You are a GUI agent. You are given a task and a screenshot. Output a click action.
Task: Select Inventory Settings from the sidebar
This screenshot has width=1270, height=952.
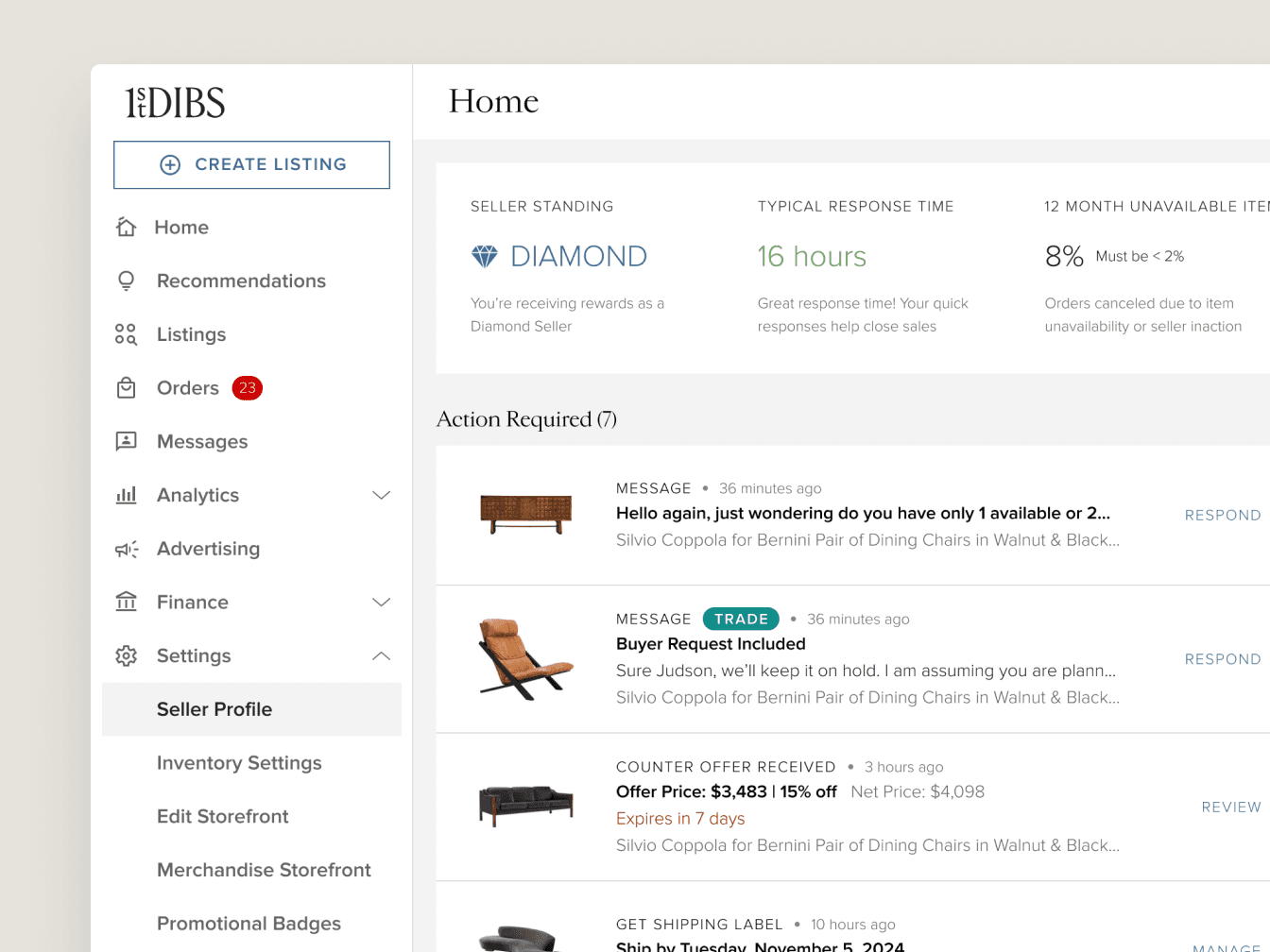coord(239,763)
